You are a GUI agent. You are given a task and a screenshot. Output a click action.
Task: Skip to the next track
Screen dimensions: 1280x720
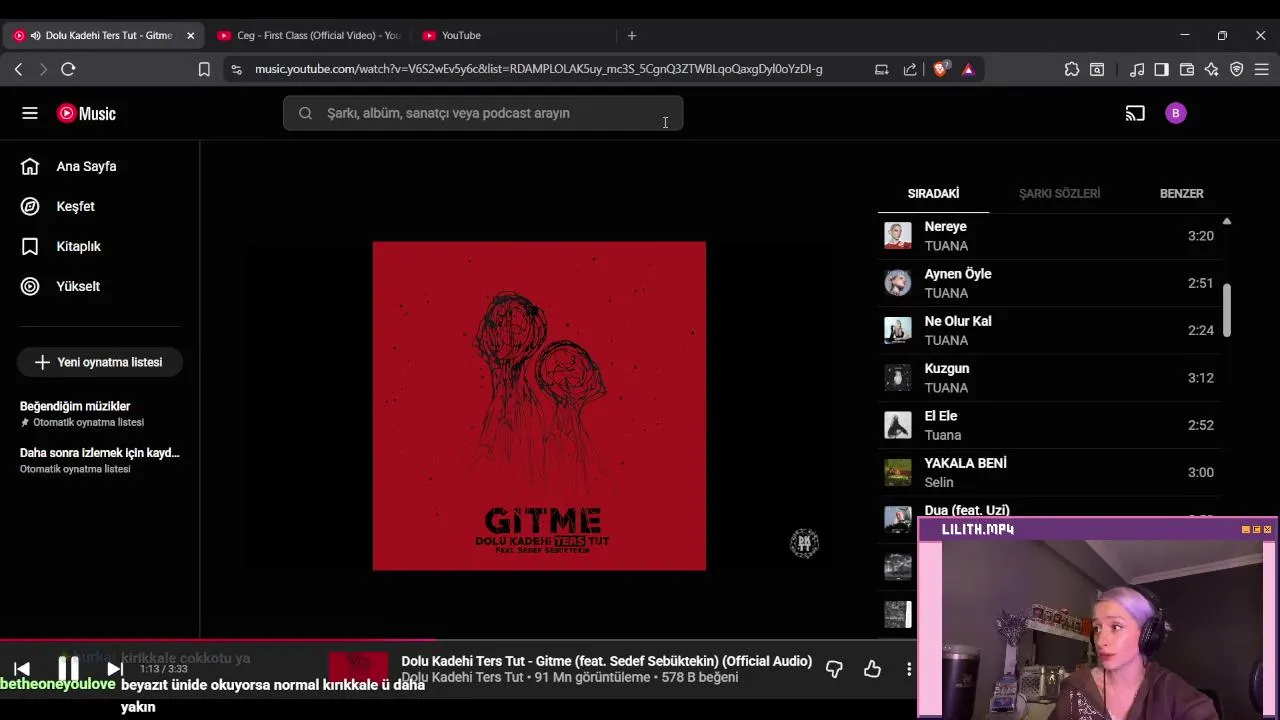[115, 669]
